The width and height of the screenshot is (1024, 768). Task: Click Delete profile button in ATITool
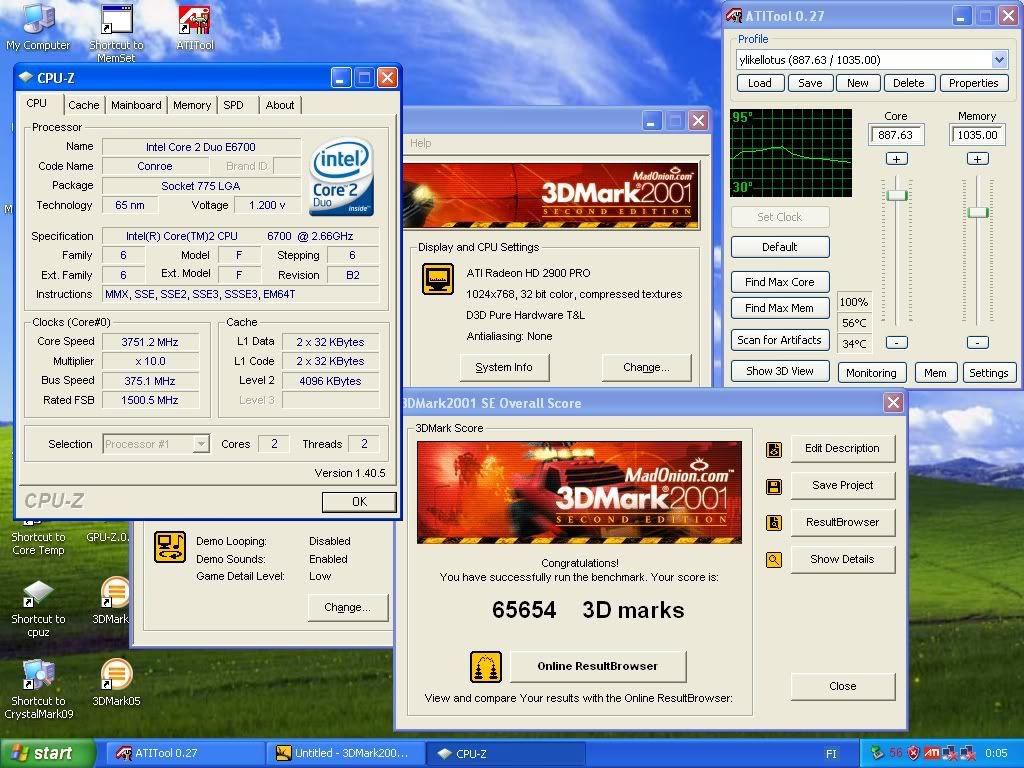tap(909, 83)
